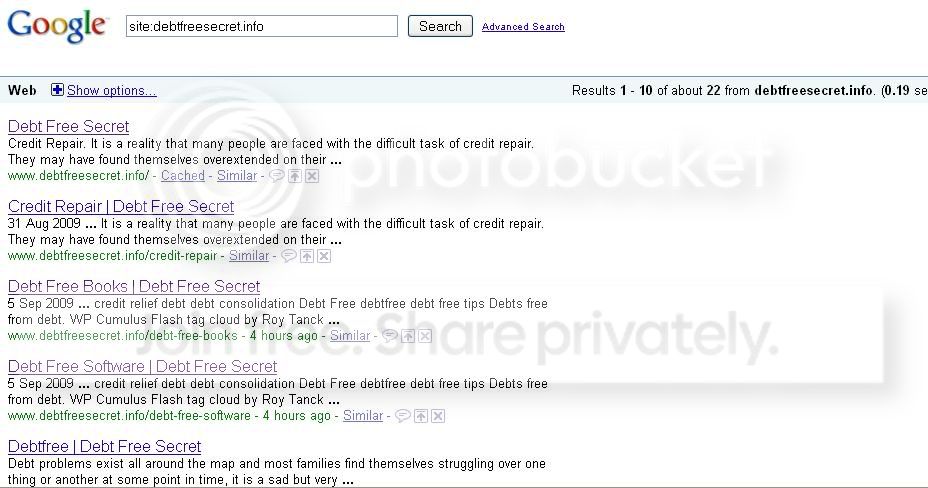Promote the debt-free-books result with arrow icon
This screenshot has height=488, width=928.
pos(408,335)
